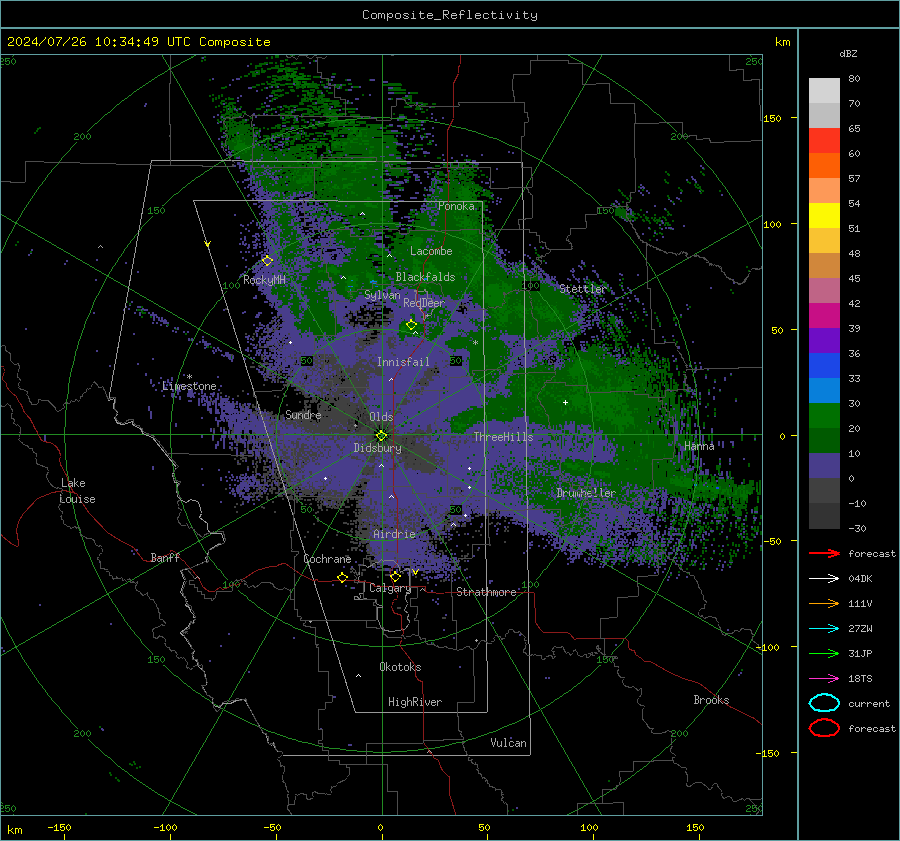Click the dBZ legend heading
900x841 pixels.
point(848,53)
